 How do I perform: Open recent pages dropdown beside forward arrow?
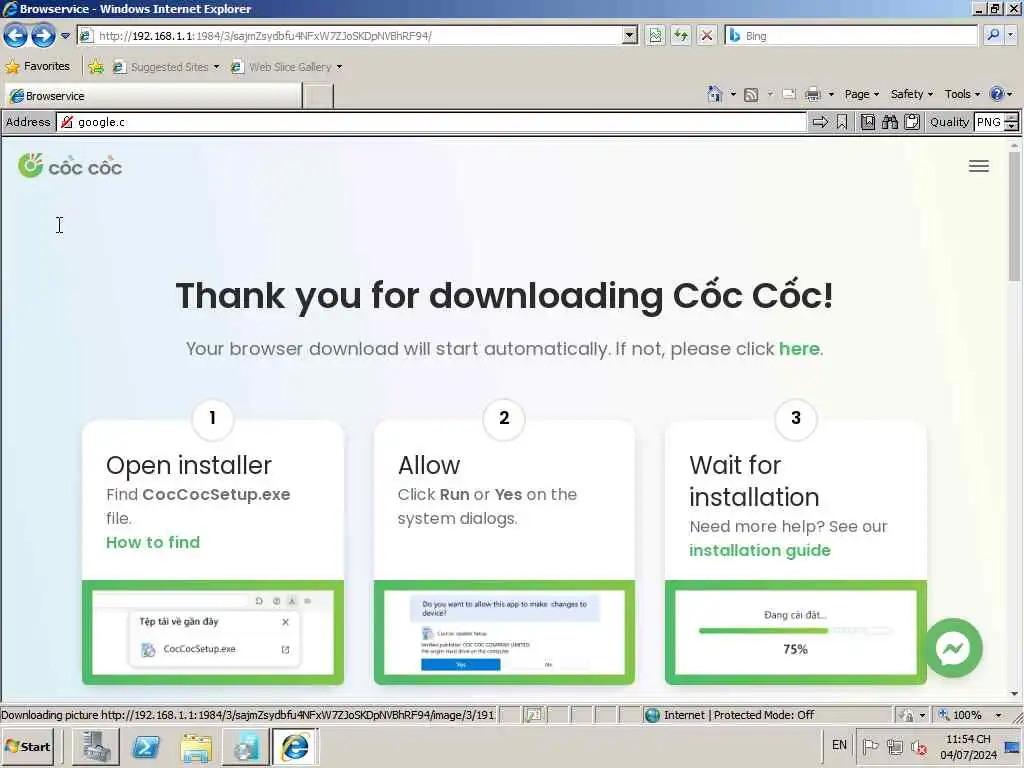[x=65, y=36]
